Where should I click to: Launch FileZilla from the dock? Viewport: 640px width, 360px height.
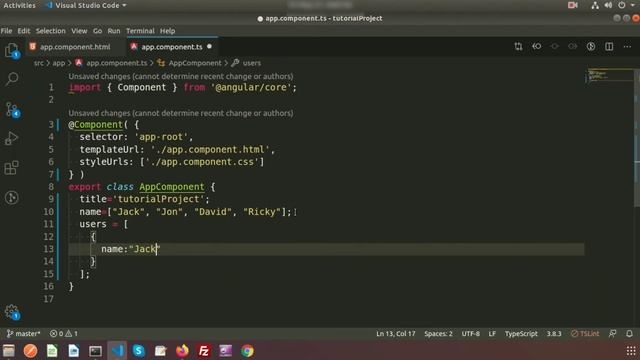pos(204,351)
